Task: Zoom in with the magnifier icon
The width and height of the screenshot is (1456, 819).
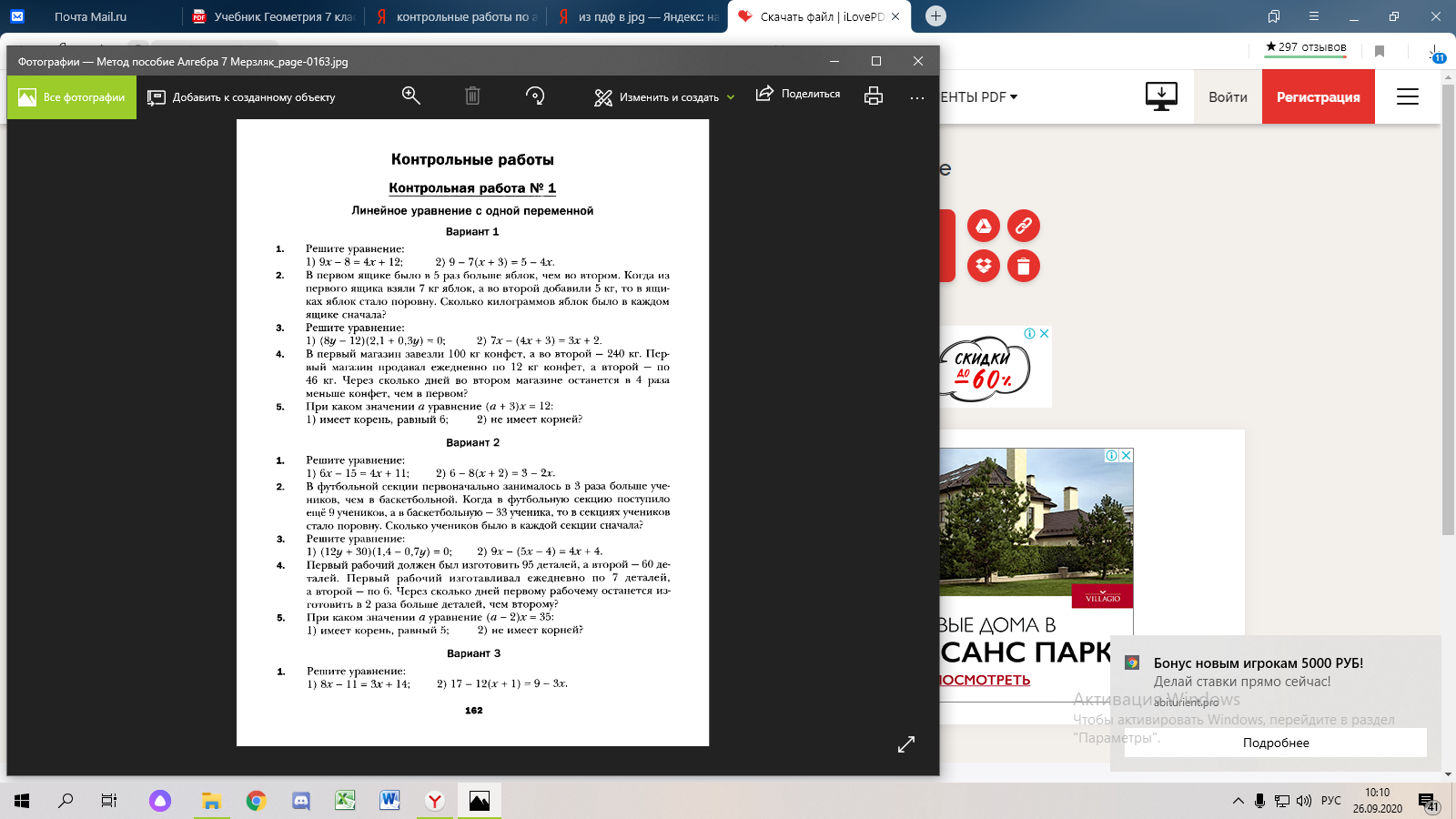Action: tap(411, 96)
